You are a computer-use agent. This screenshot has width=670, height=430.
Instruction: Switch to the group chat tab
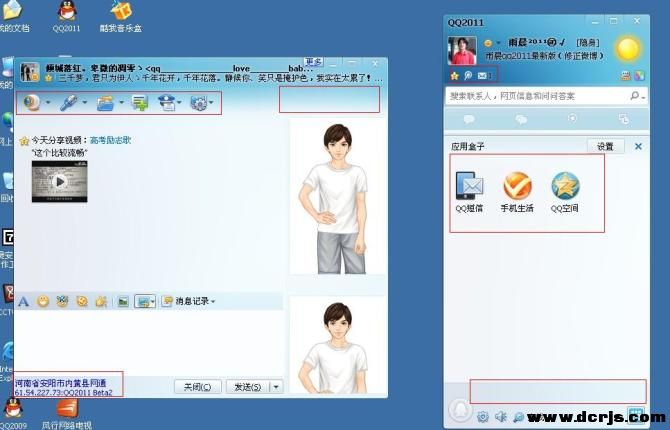[x=521, y=119]
